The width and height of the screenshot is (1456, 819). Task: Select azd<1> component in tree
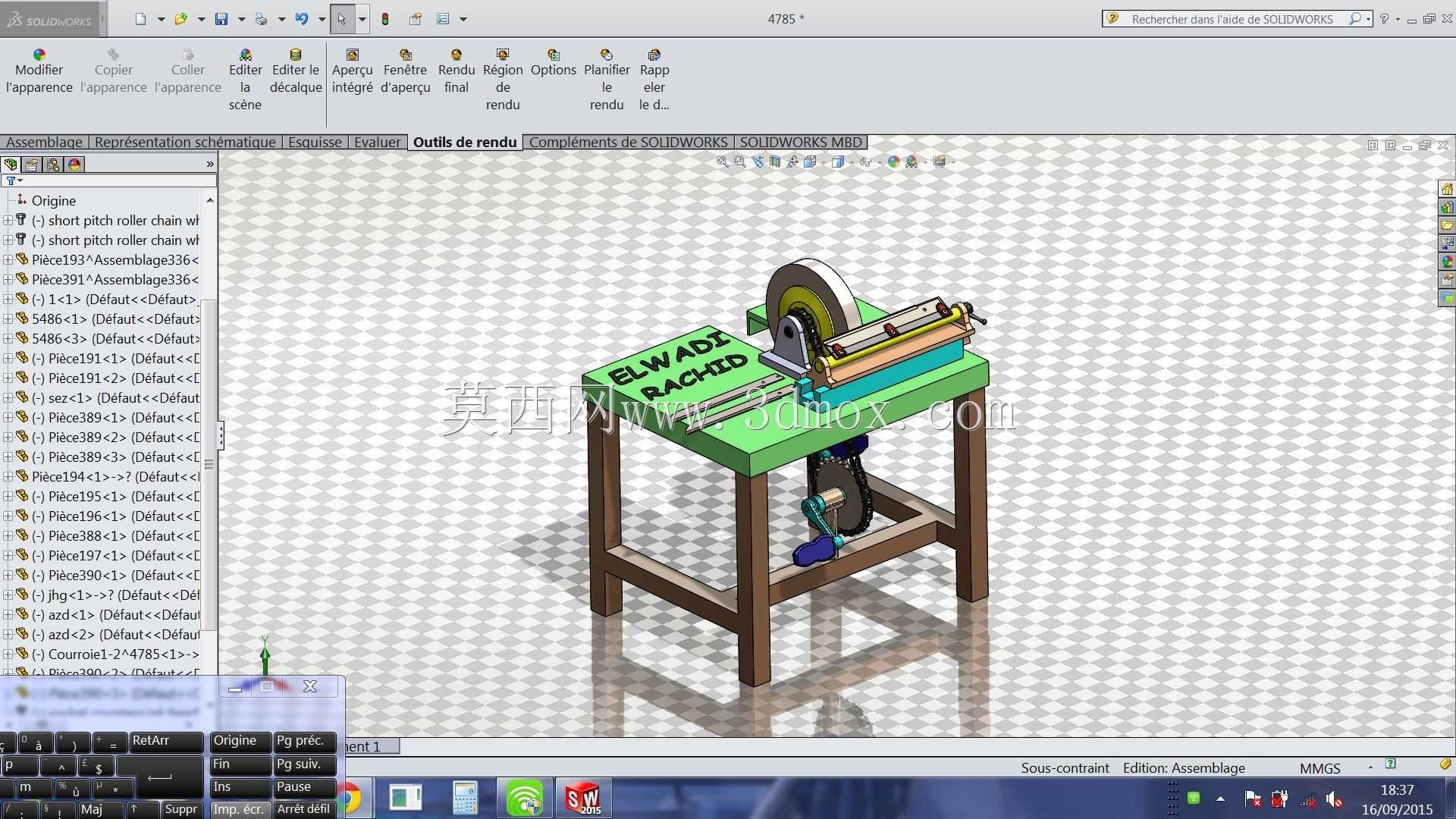point(115,614)
